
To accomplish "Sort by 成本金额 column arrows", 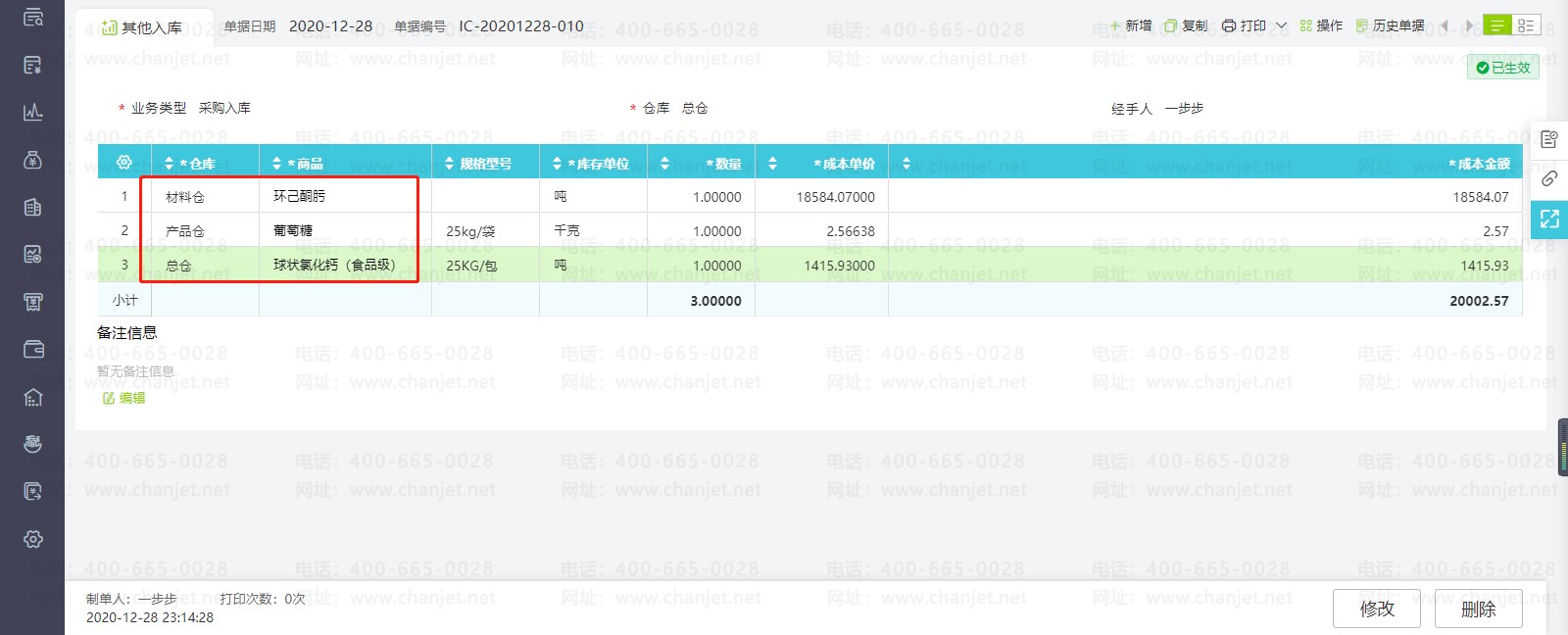I will pyautogui.click(x=906, y=164).
